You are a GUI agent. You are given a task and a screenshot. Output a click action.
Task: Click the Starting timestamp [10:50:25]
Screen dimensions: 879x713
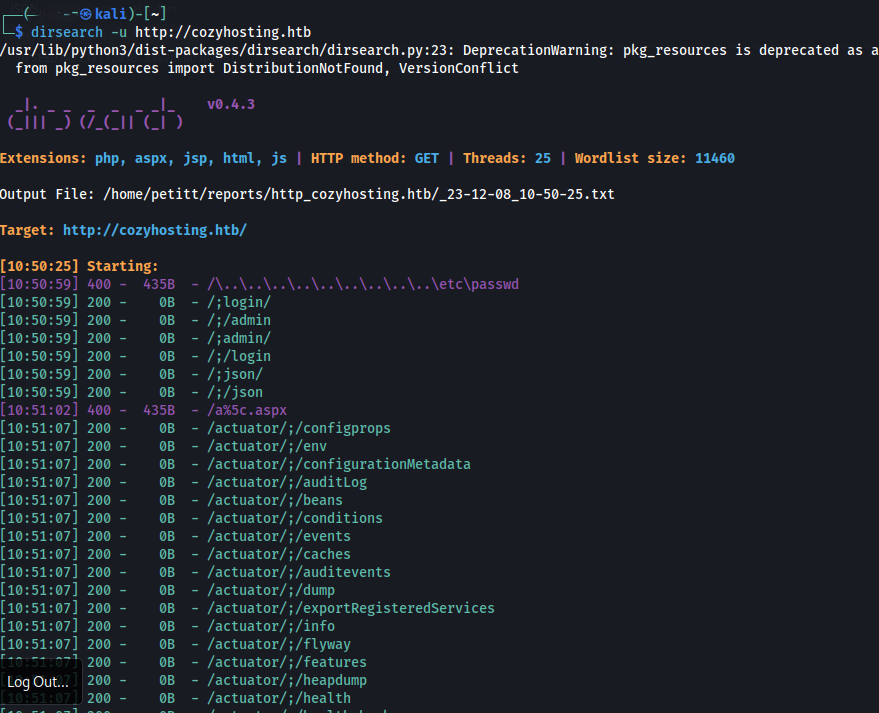click(x=39, y=266)
